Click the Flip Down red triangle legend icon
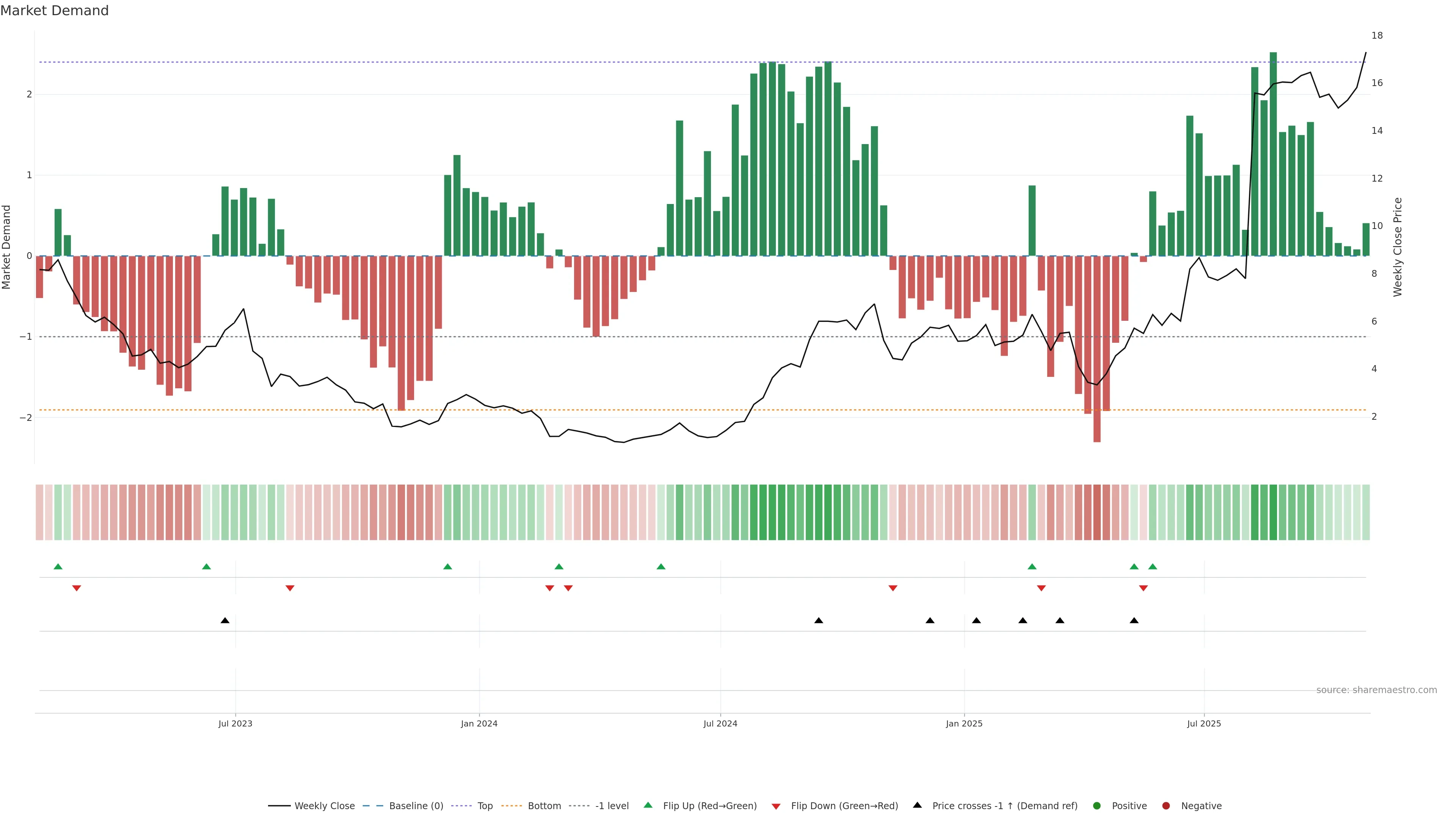This screenshot has height=819, width=1456. (x=775, y=806)
